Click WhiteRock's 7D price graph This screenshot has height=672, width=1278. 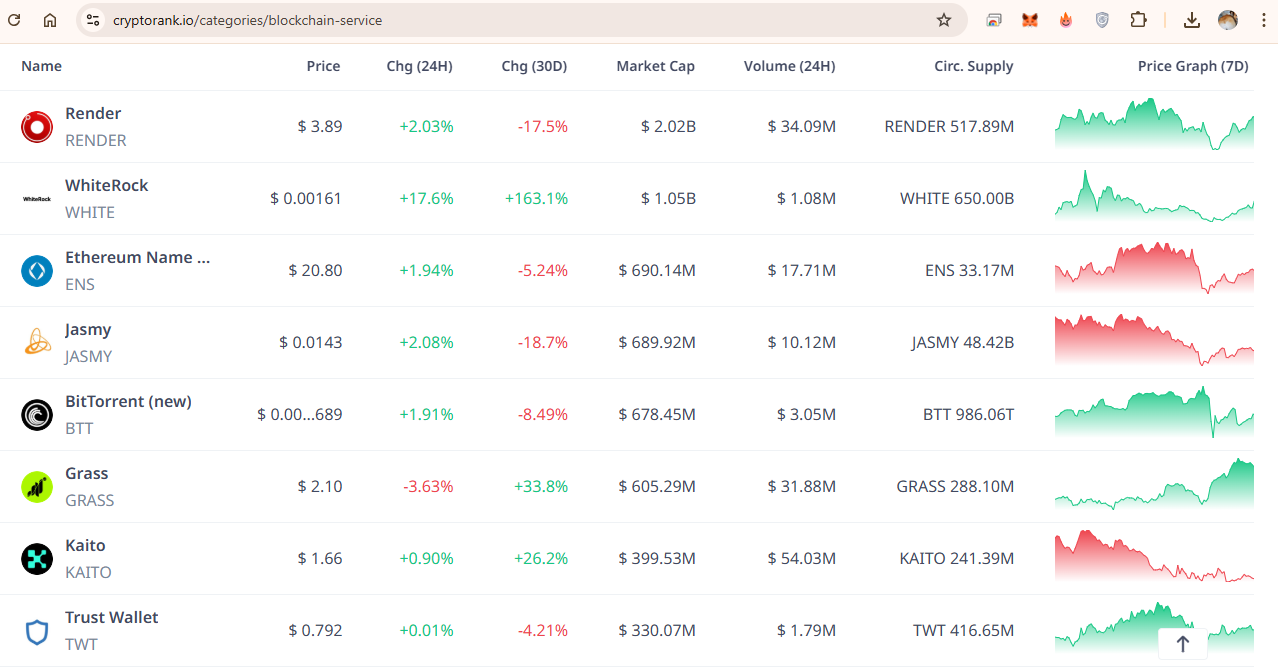coord(1154,196)
